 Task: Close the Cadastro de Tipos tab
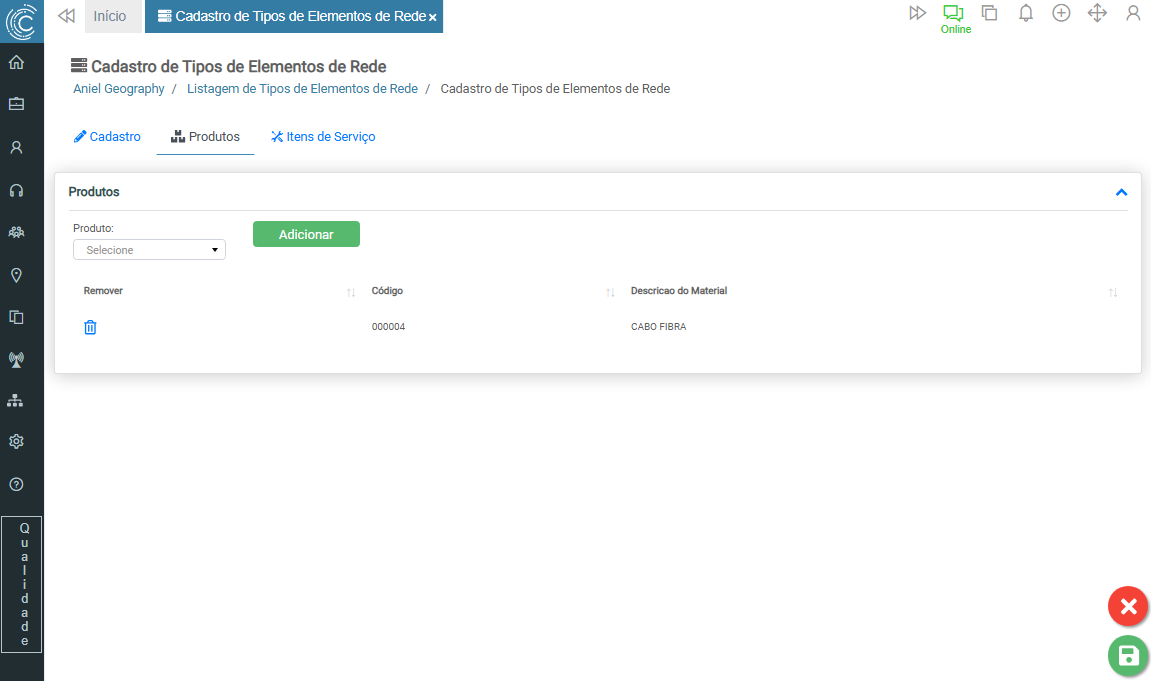(433, 18)
